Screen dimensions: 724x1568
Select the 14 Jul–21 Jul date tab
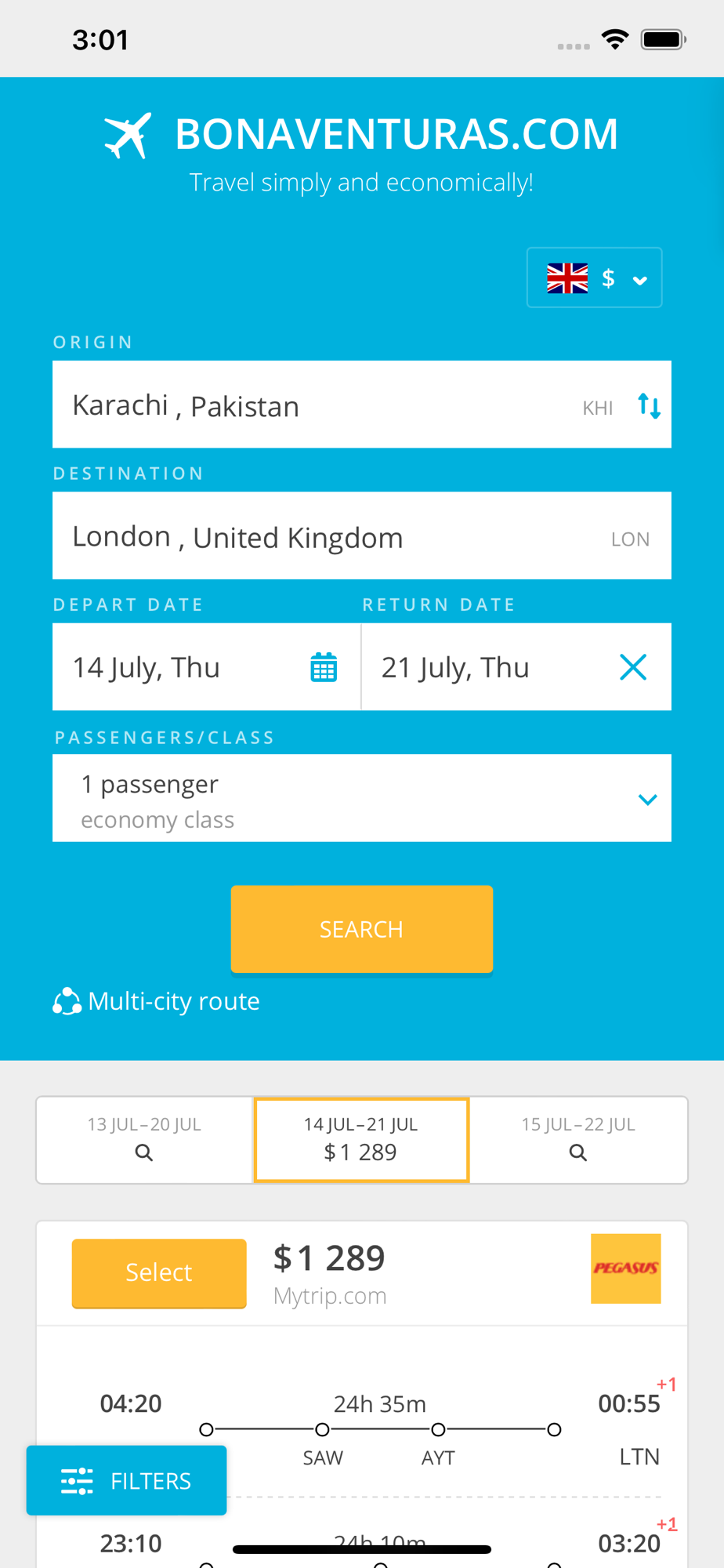click(x=361, y=1140)
